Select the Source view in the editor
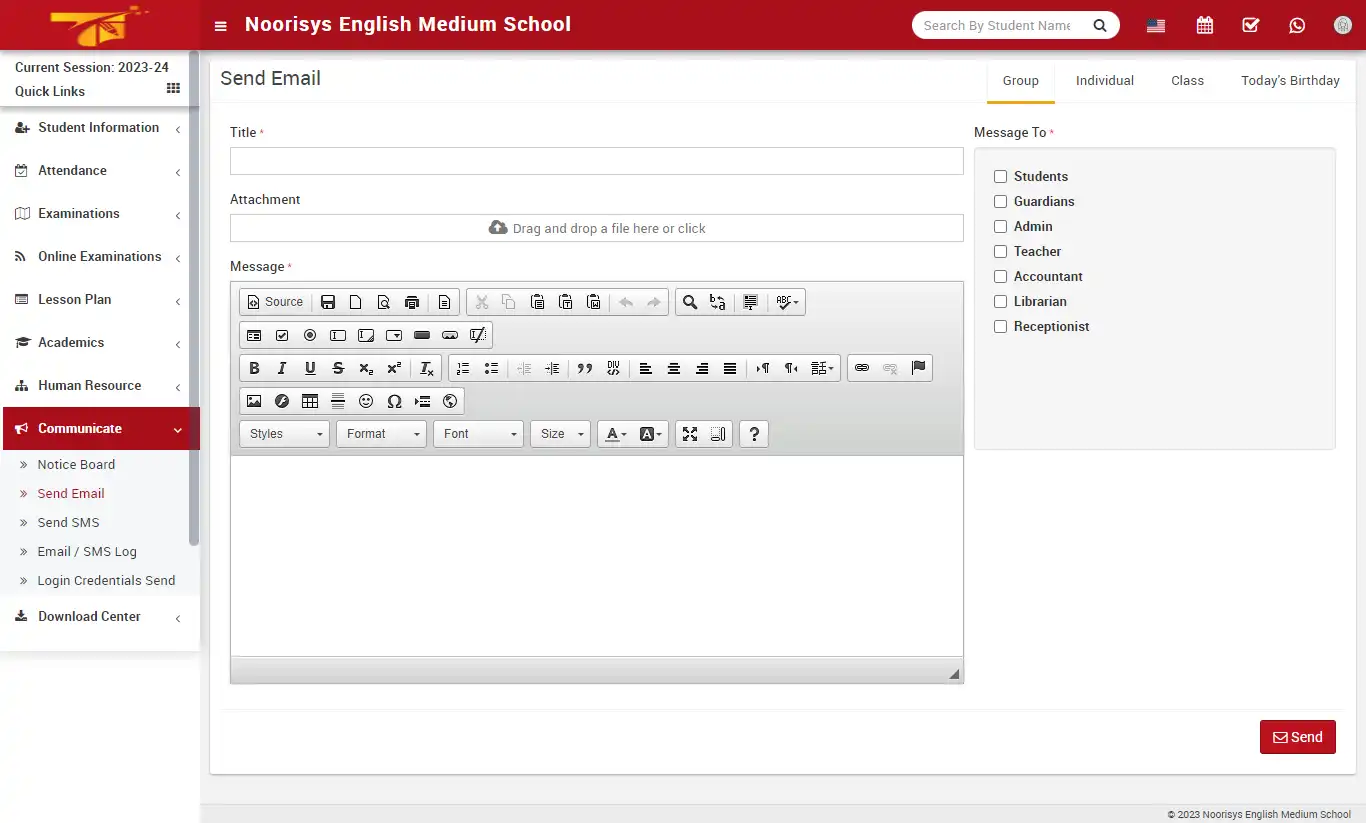The width and height of the screenshot is (1366, 823). [274, 301]
